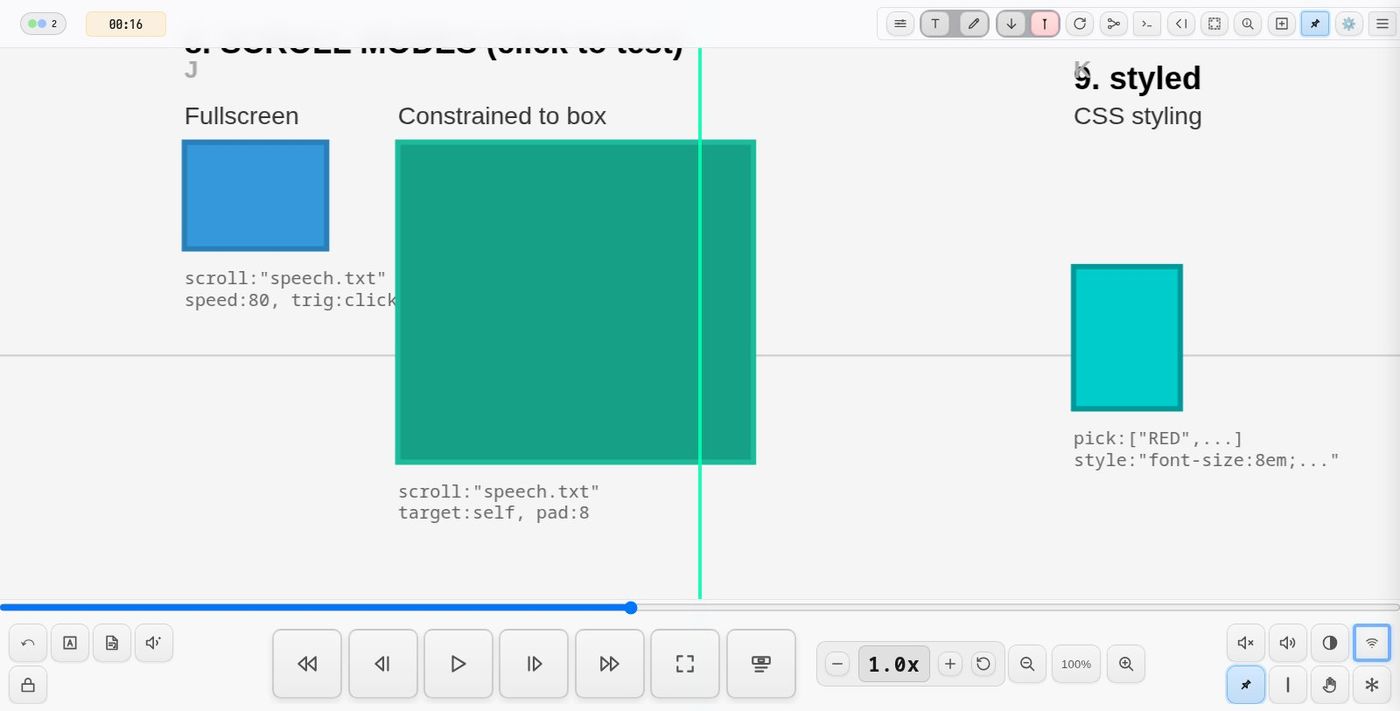1400x711 pixels.
Task: Click the "CSS styling" text
Action: (x=1137, y=116)
